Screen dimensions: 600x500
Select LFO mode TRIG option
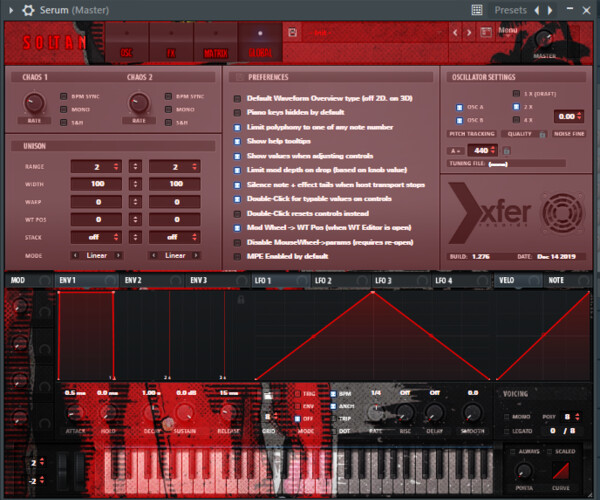click(x=297, y=394)
